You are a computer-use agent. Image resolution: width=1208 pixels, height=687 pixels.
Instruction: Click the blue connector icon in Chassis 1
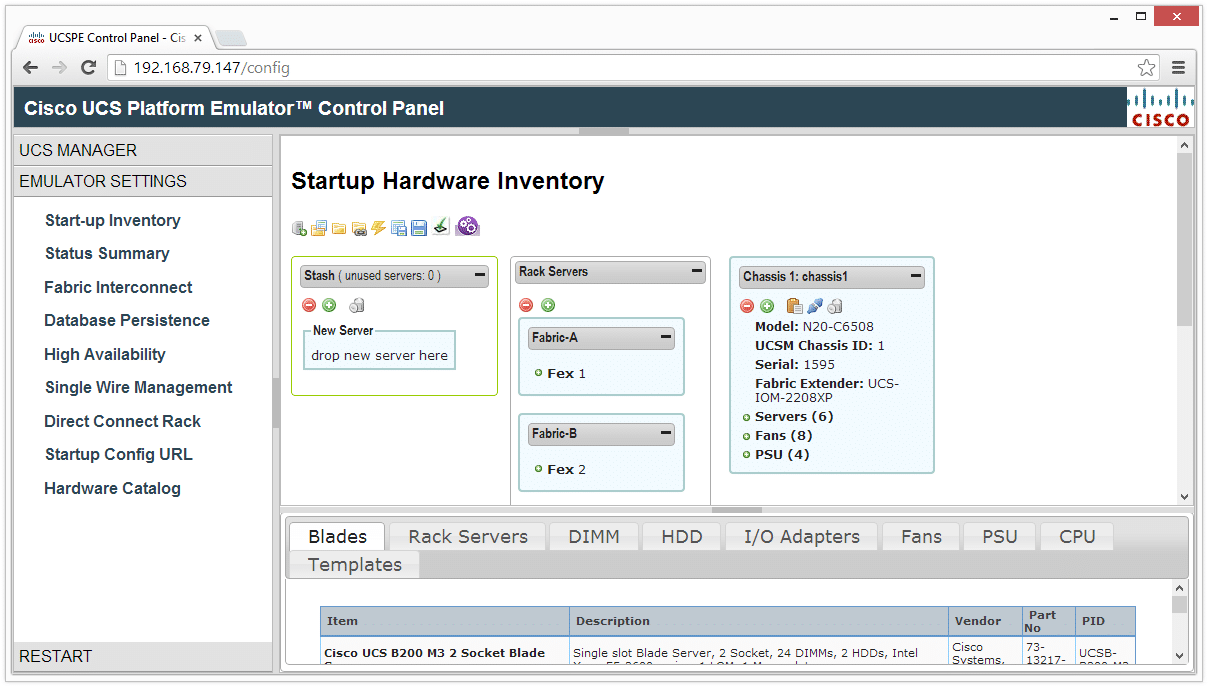pyautogui.click(x=815, y=307)
